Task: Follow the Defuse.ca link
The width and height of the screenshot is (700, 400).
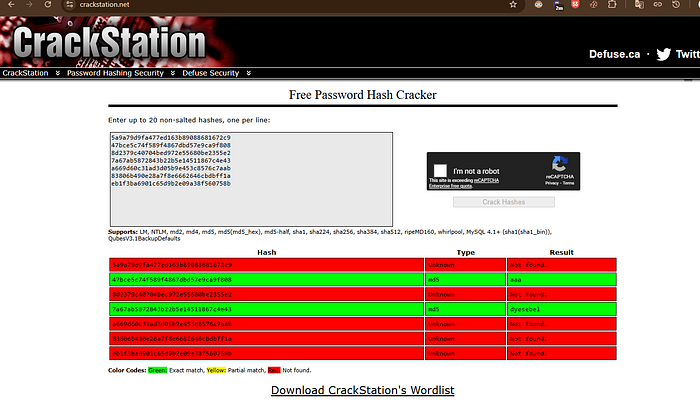Action: (x=614, y=54)
